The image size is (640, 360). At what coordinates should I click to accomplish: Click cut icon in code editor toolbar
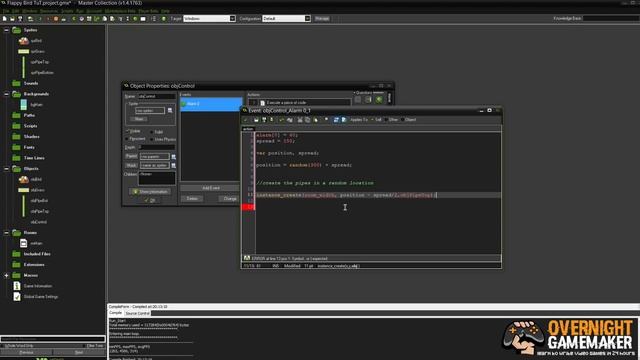pyautogui.click(x=300, y=120)
